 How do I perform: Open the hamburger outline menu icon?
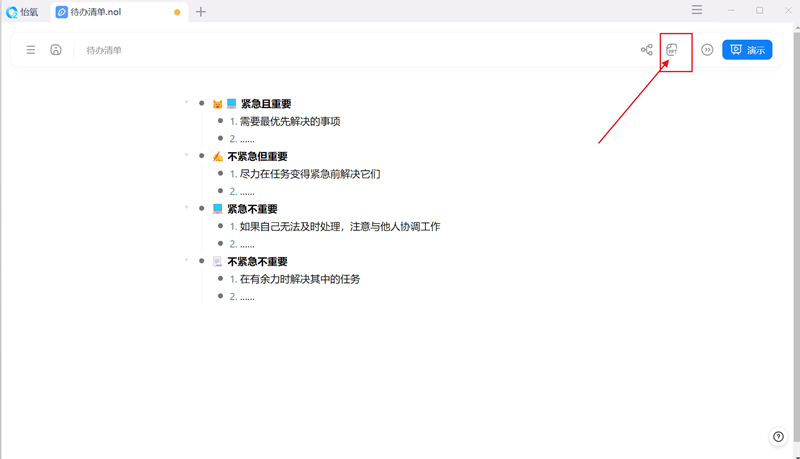[31, 50]
